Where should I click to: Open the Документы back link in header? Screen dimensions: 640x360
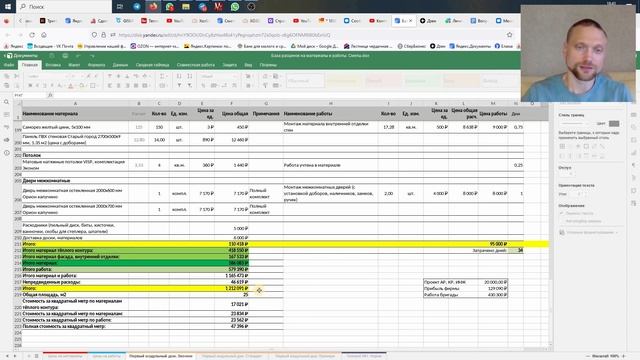pos(22,56)
